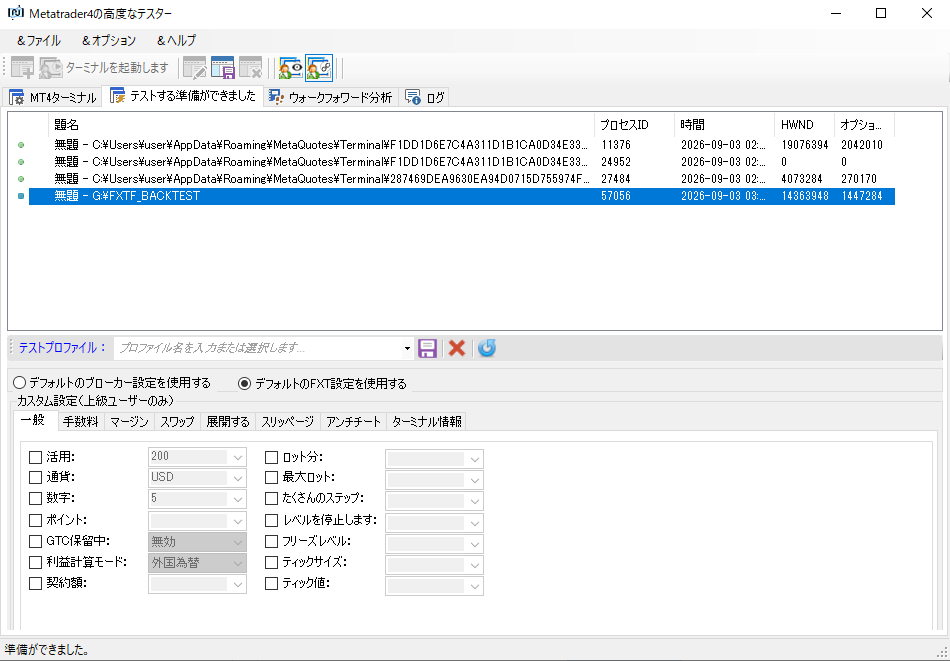
Task: Toggle the user eye view toolbar icon
Action: tap(290, 68)
